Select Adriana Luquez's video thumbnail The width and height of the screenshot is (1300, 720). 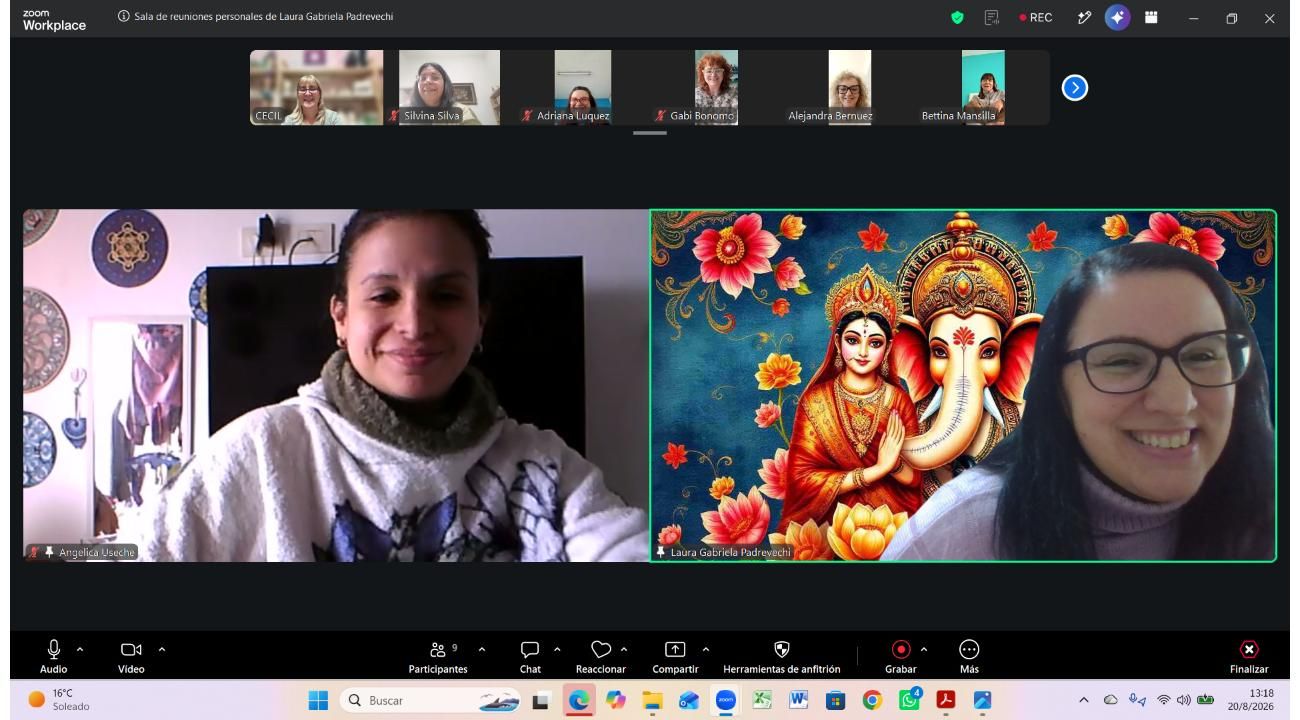[582, 88]
